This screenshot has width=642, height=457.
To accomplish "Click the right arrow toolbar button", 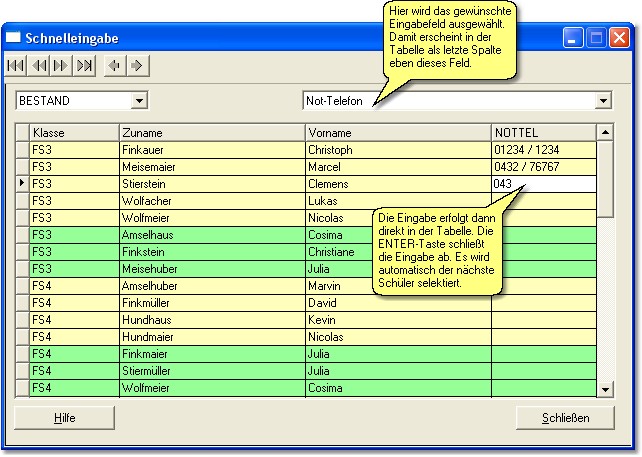I will coord(137,66).
